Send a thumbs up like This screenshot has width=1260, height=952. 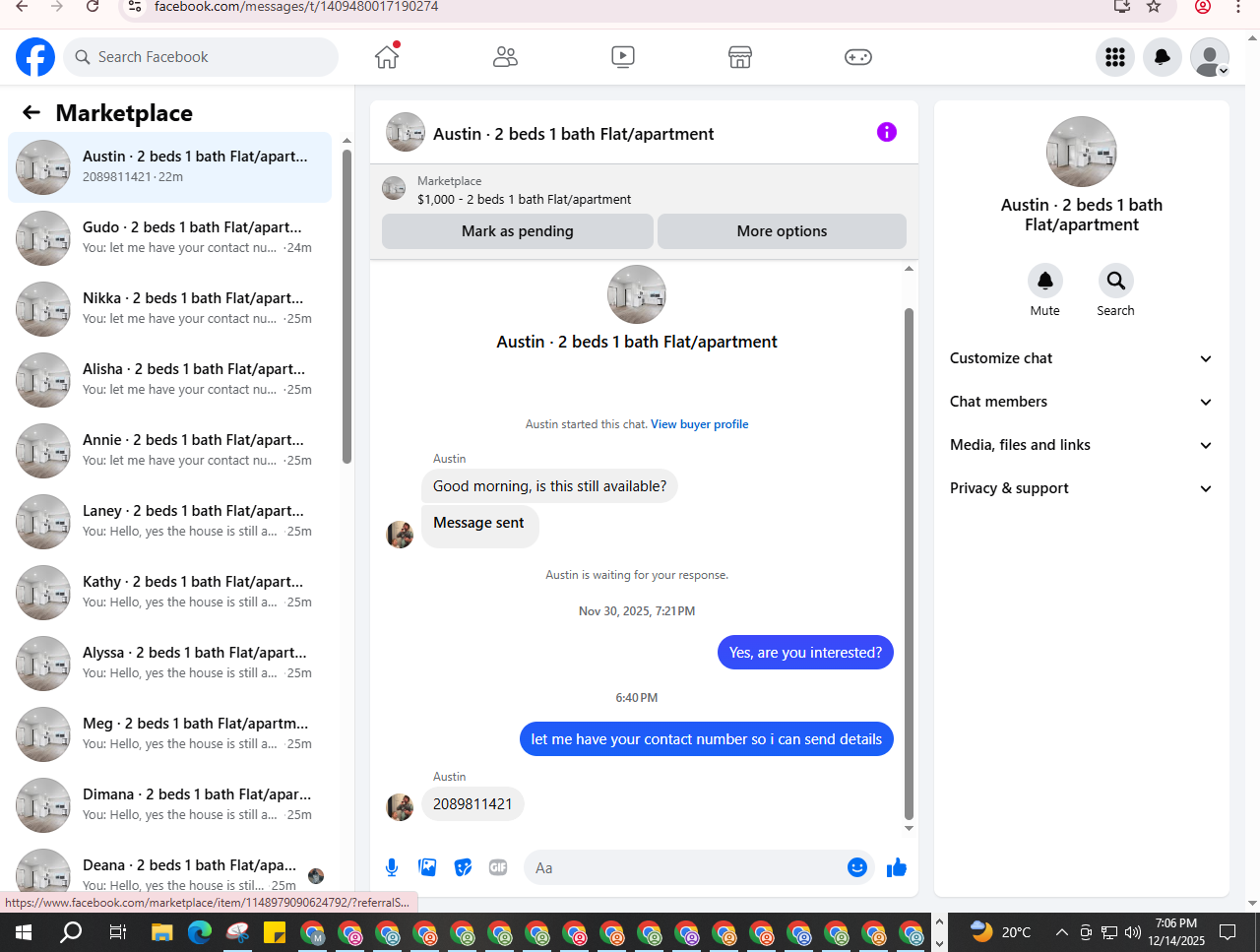(x=897, y=867)
